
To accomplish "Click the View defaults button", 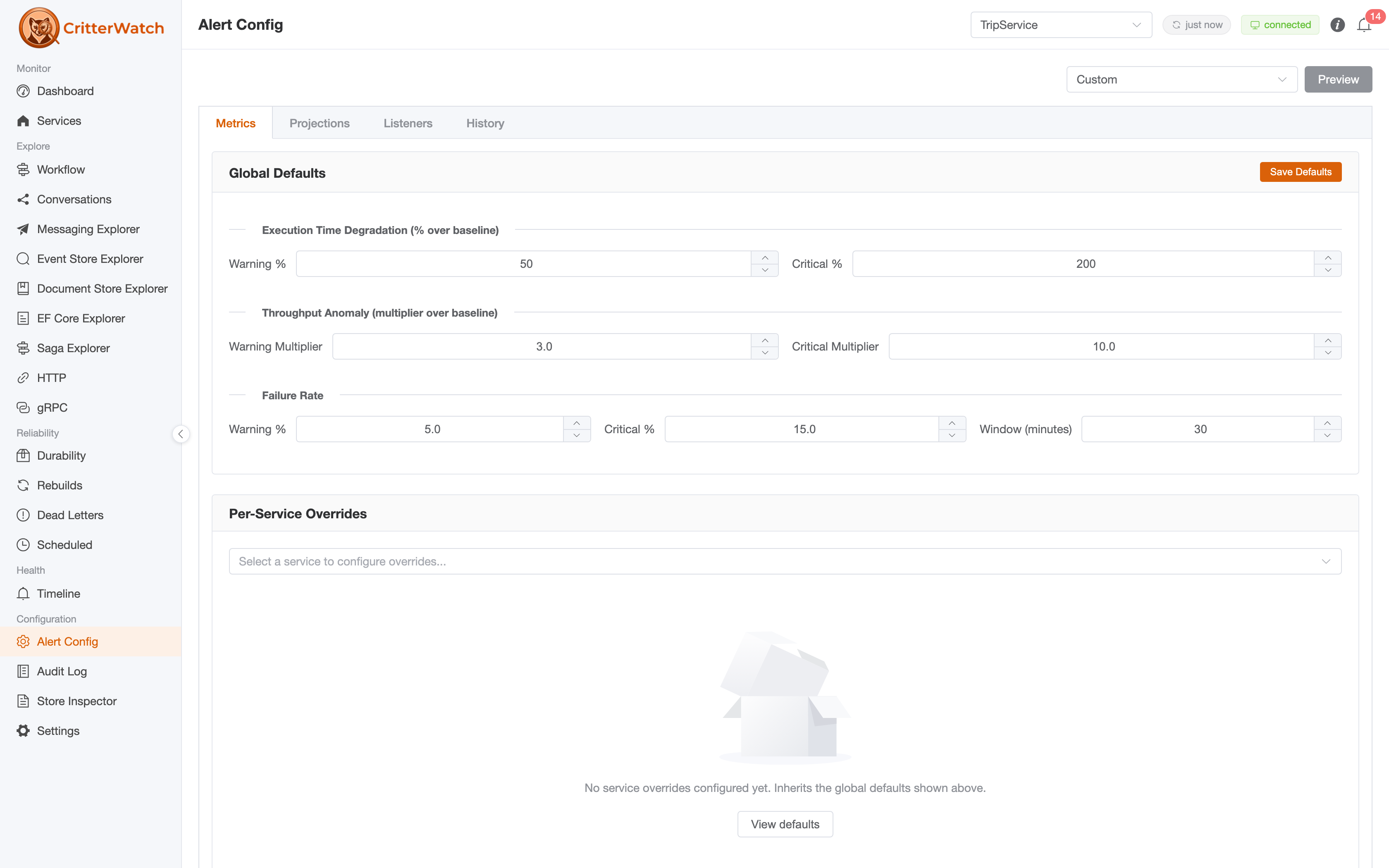I will [785, 824].
